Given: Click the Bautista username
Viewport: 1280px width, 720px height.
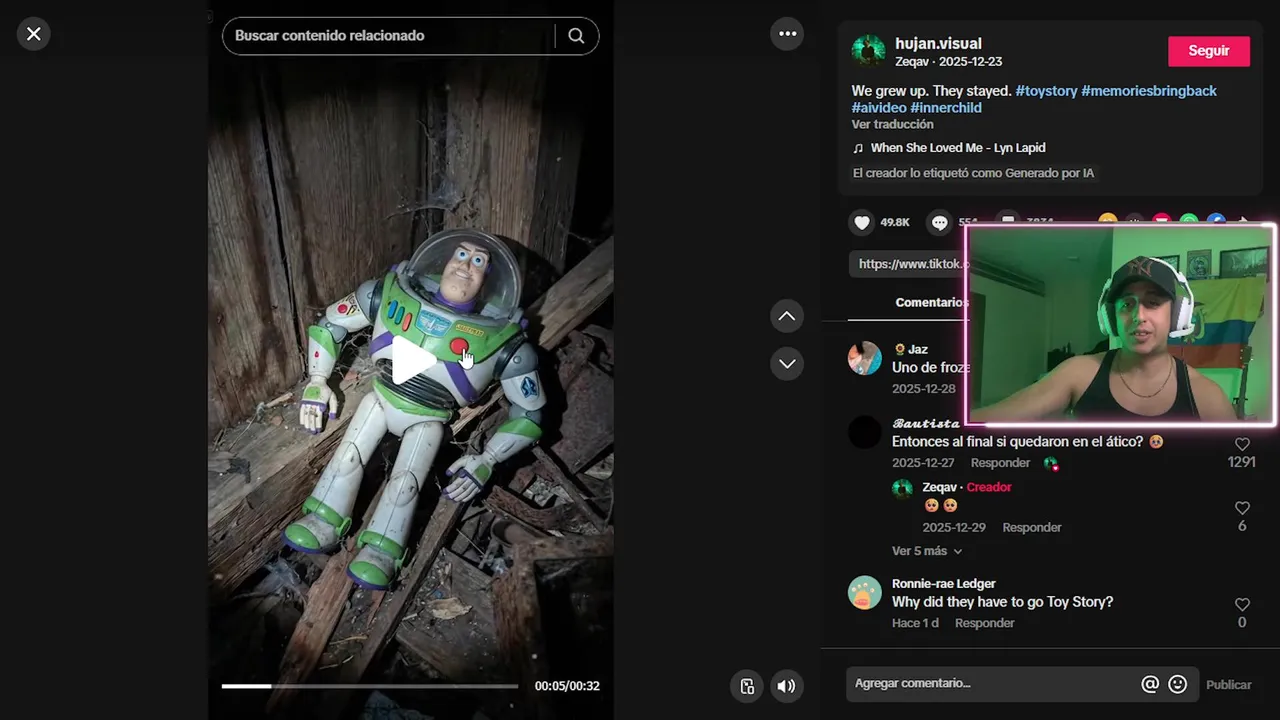Looking at the screenshot, I should [926, 424].
